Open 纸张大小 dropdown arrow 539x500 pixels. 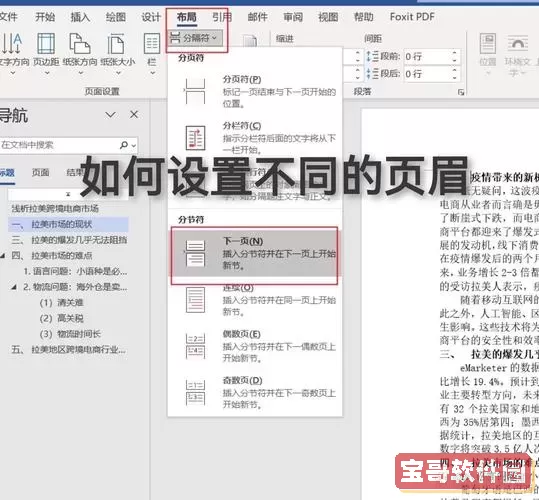[x=118, y=73]
